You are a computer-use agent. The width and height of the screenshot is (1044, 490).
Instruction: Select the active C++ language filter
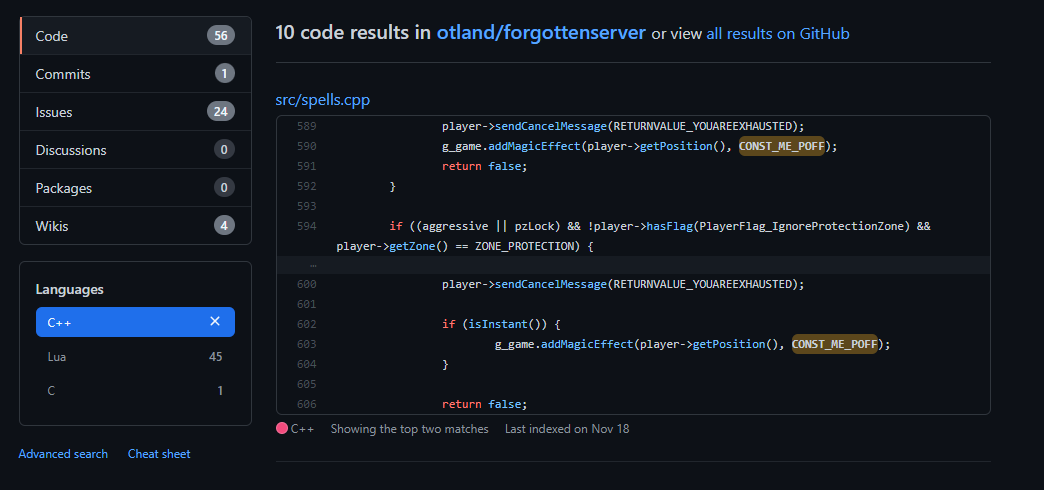(135, 322)
